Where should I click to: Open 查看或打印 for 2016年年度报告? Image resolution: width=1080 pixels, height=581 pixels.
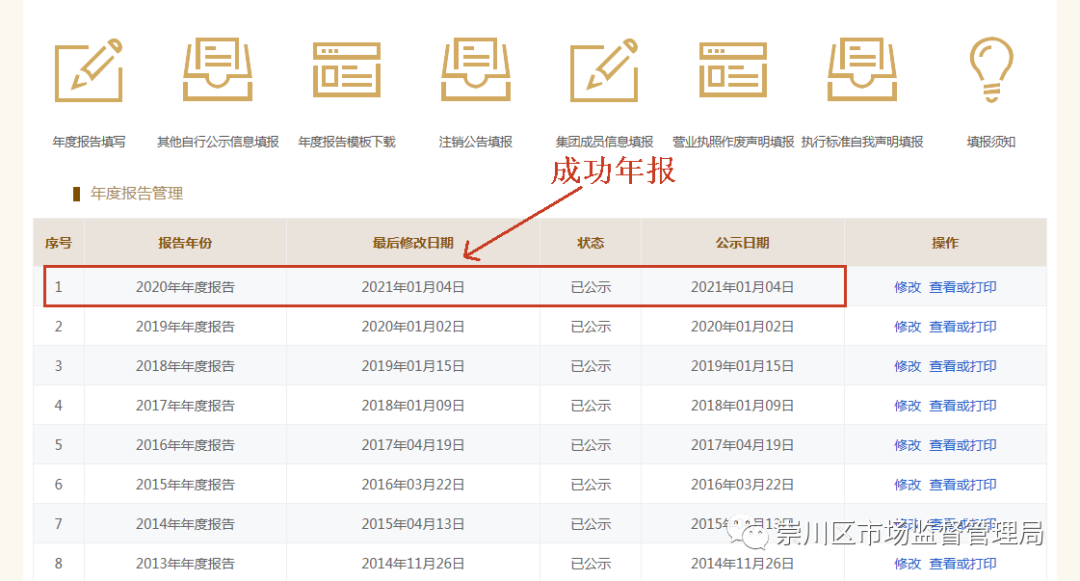962,445
